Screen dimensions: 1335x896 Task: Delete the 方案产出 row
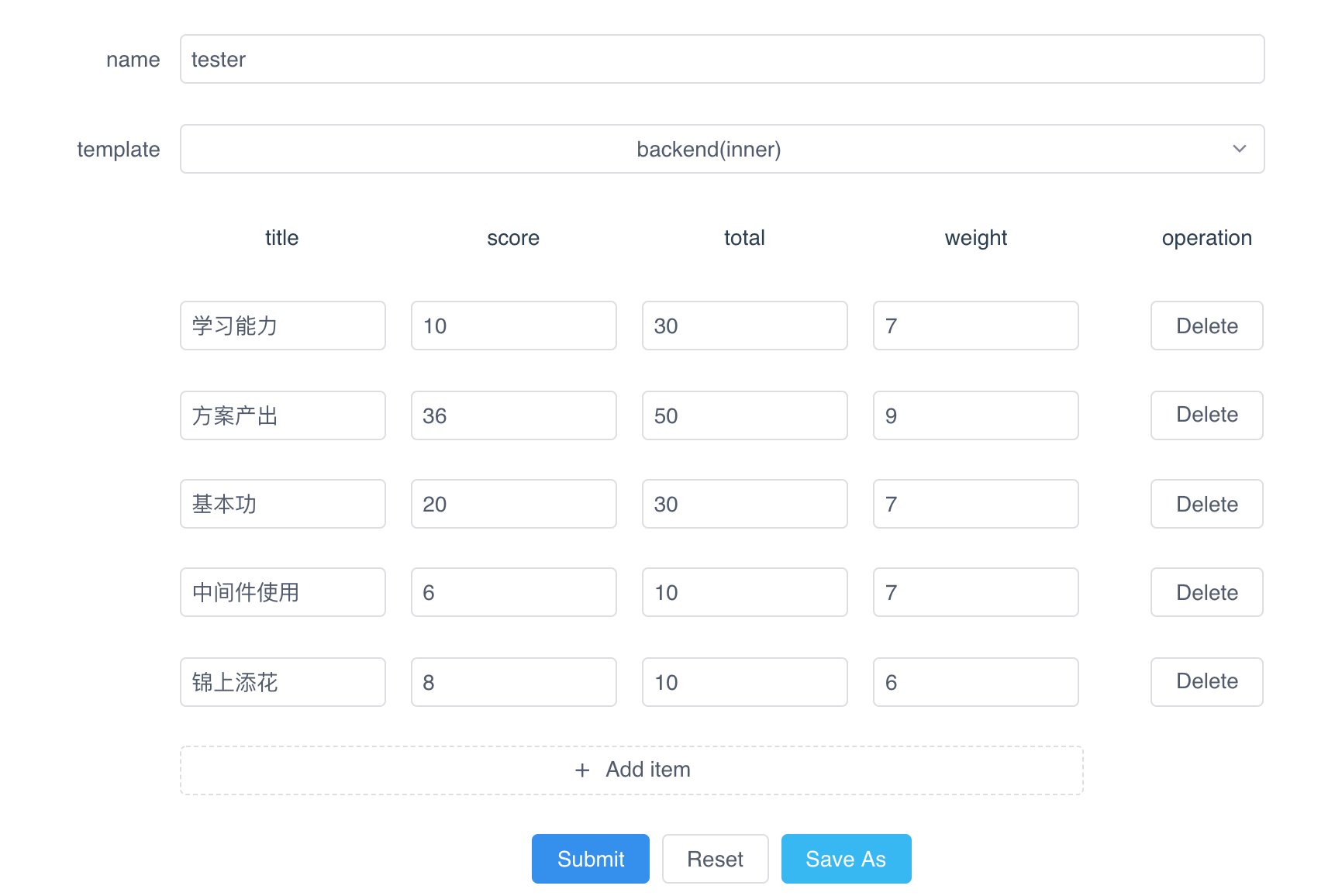pos(1207,415)
